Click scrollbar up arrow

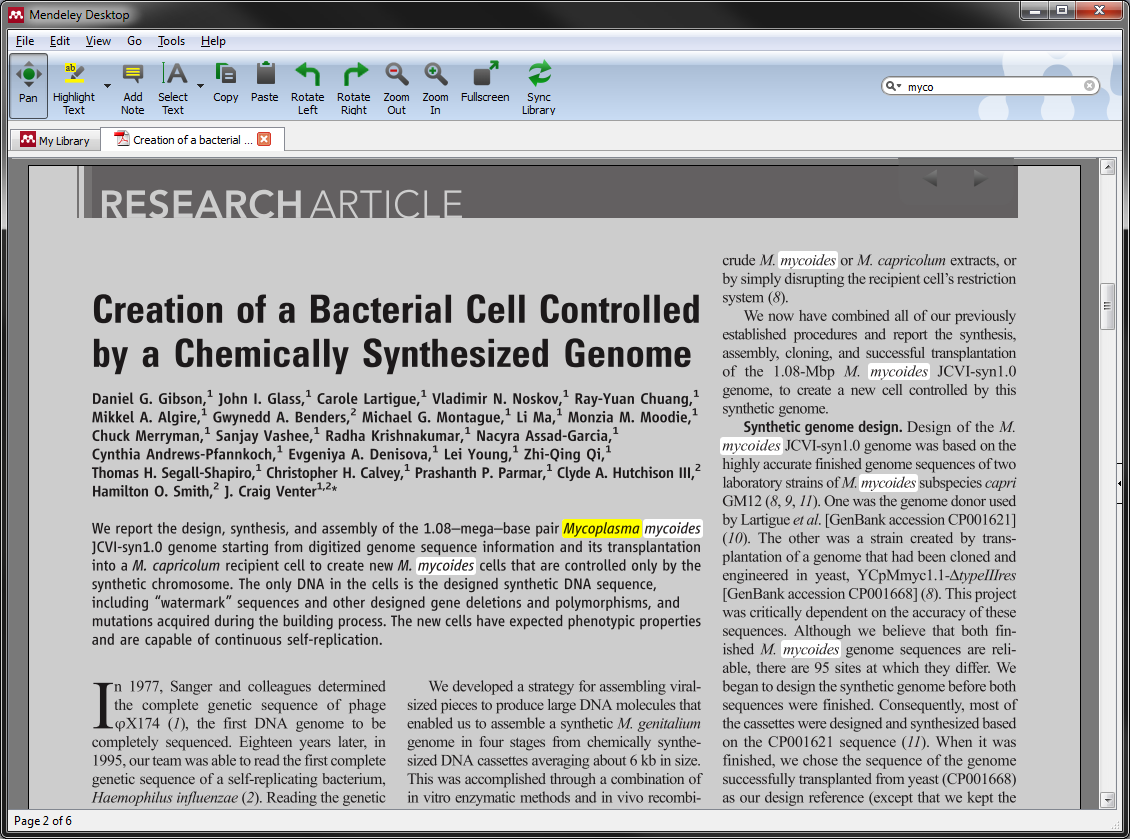[x=1108, y=167]
